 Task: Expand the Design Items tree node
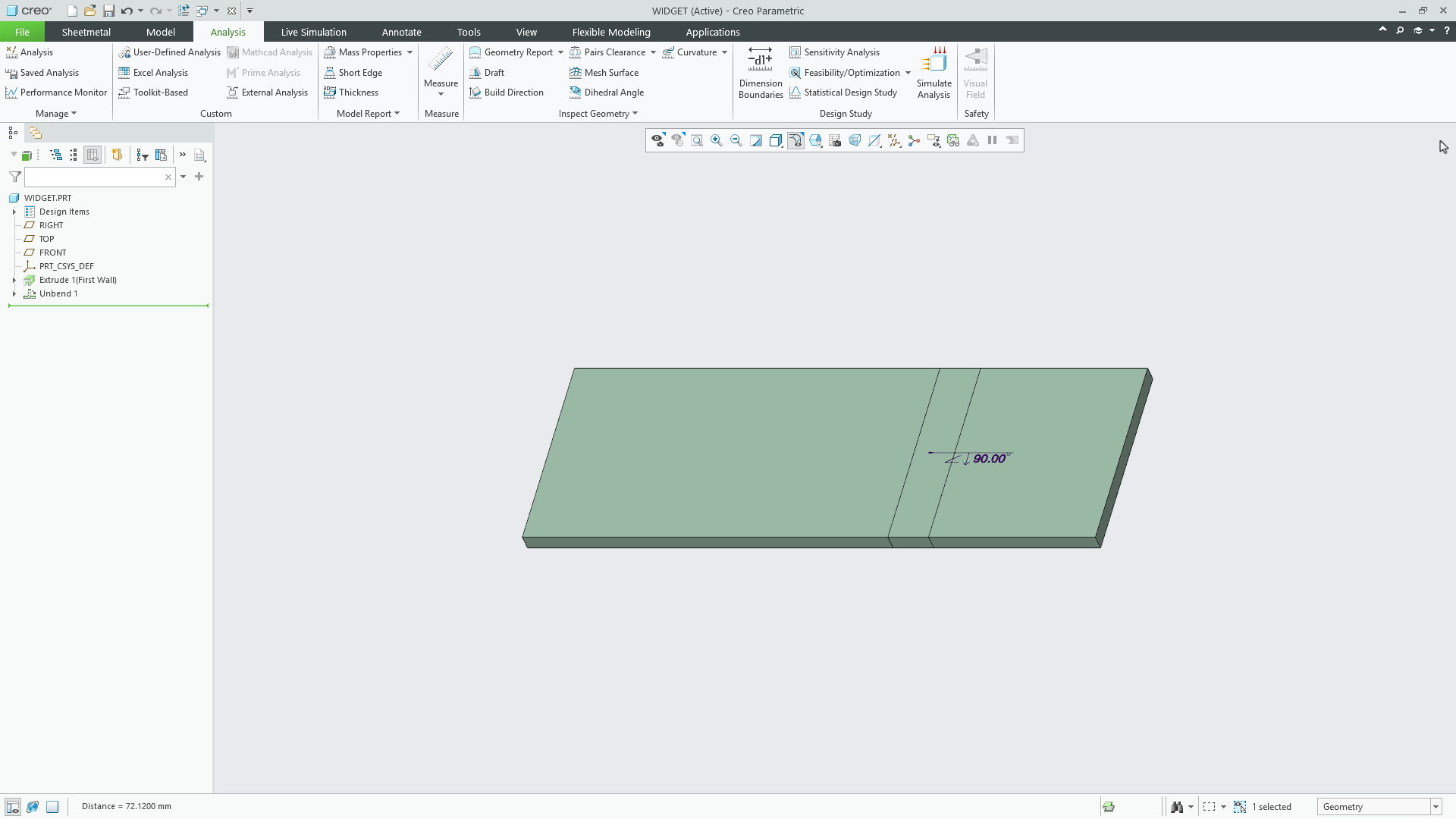pyautogui.click(x=14, y=212)
